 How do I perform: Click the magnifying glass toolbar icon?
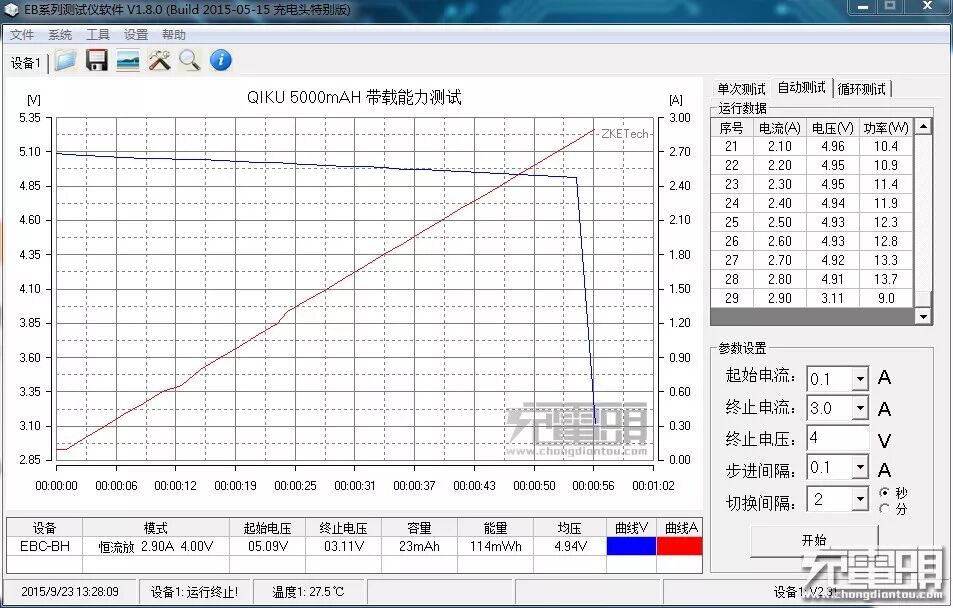[x=190, y=60]
